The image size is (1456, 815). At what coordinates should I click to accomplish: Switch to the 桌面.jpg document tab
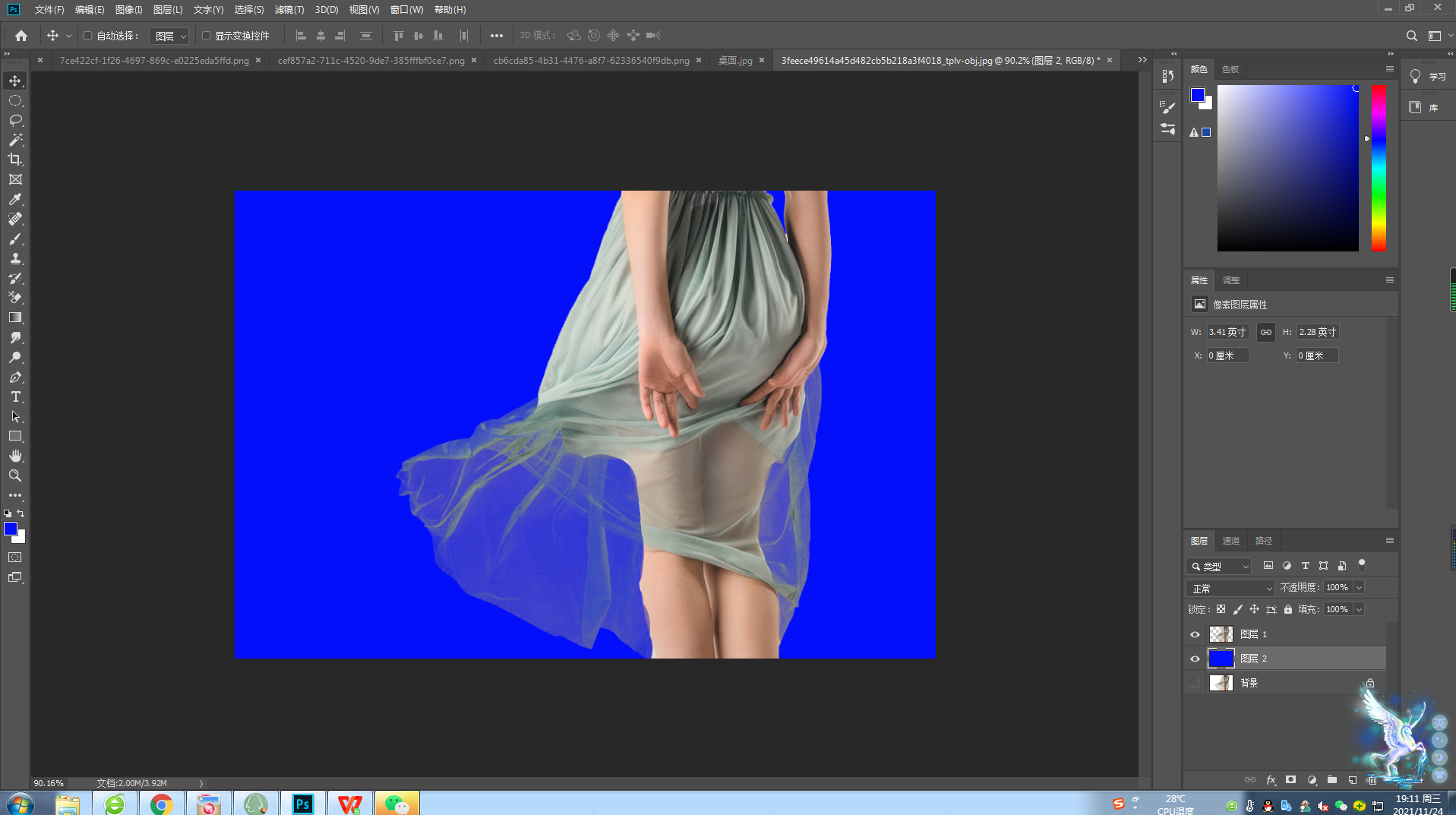(734, 61)
